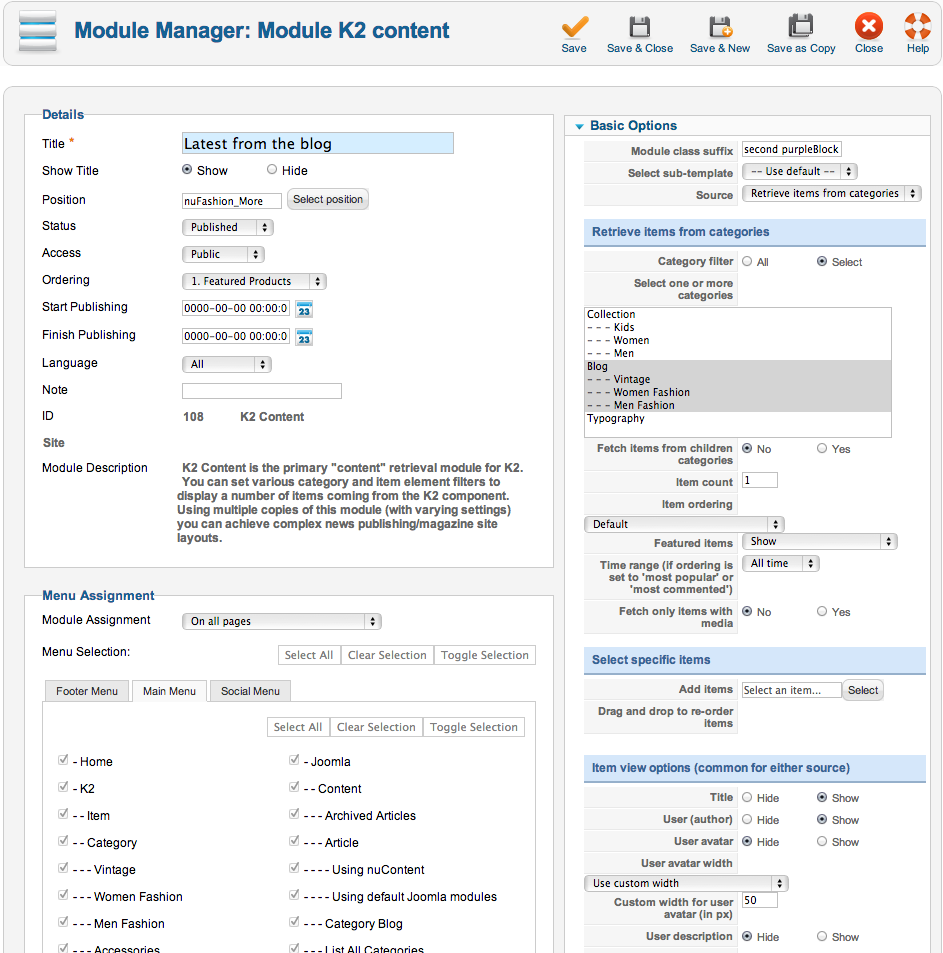Open Ordering dropdown 'Featured Products'
Viewport: 943px width, 953px height.
coord(254,281)
